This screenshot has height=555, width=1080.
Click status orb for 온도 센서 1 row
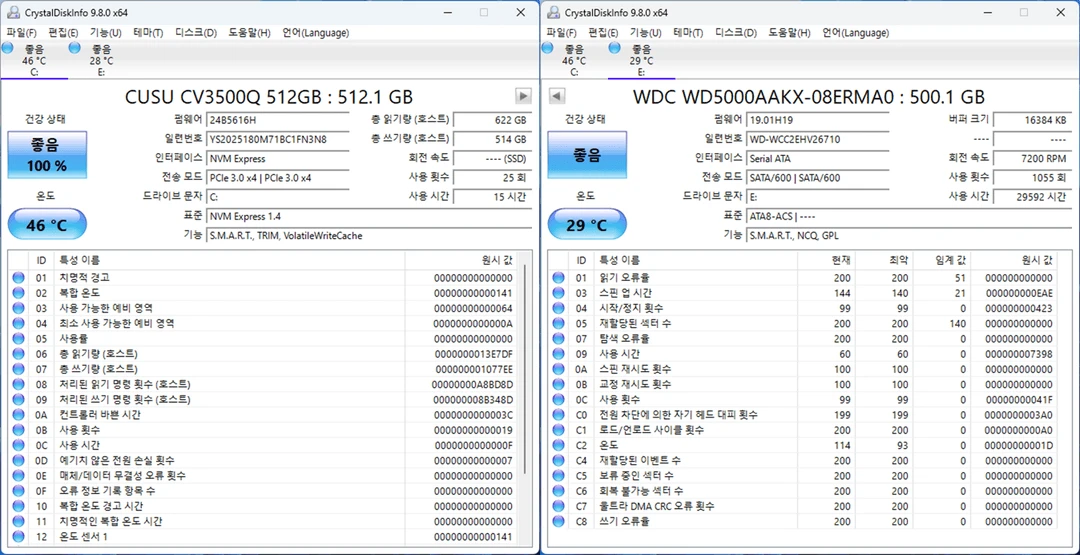click(18, 536)
